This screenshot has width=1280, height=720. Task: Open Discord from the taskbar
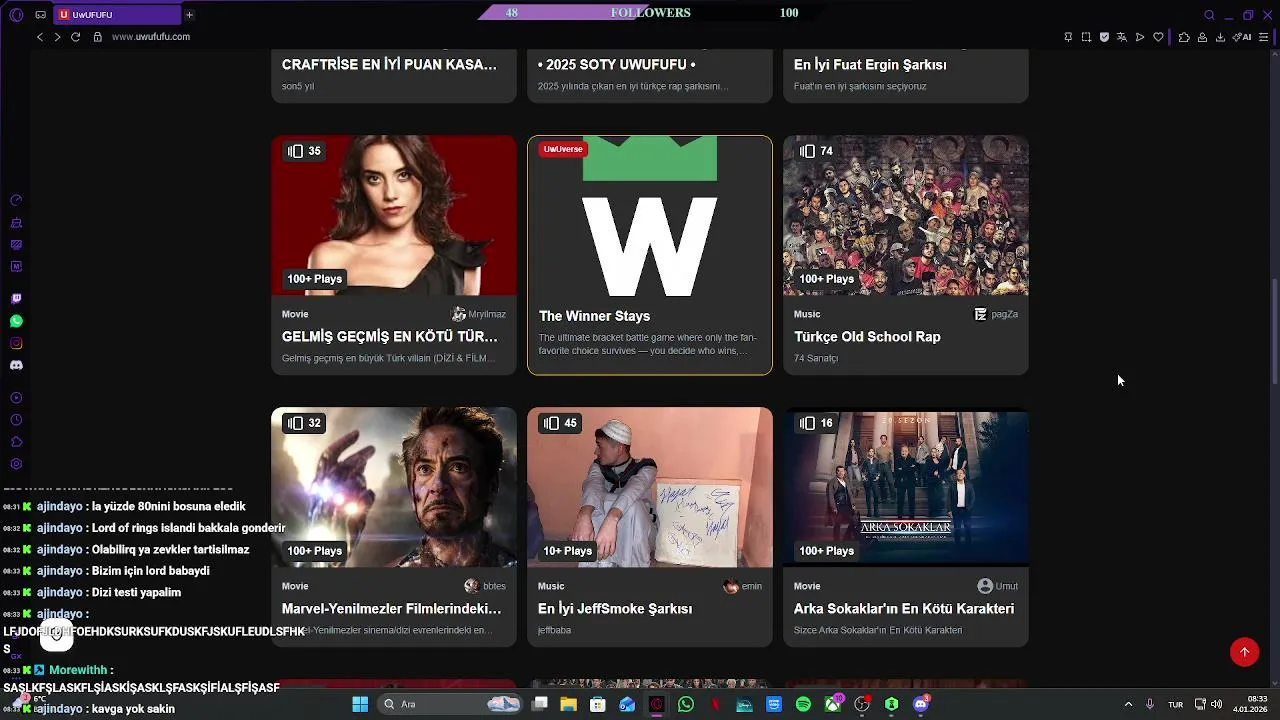[x=921, y=704]
